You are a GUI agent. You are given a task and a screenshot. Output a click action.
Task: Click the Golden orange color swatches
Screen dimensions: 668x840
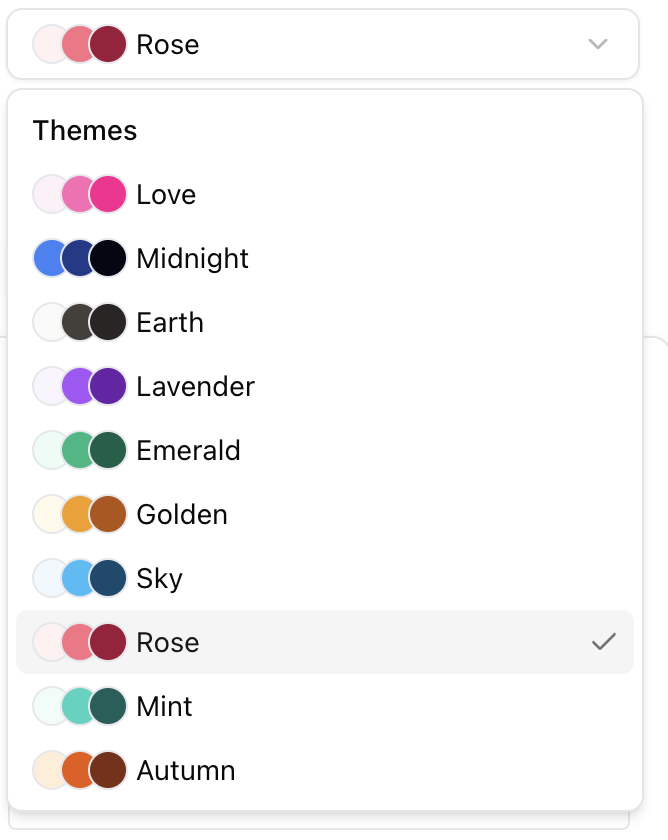click(x=79, y=514)
